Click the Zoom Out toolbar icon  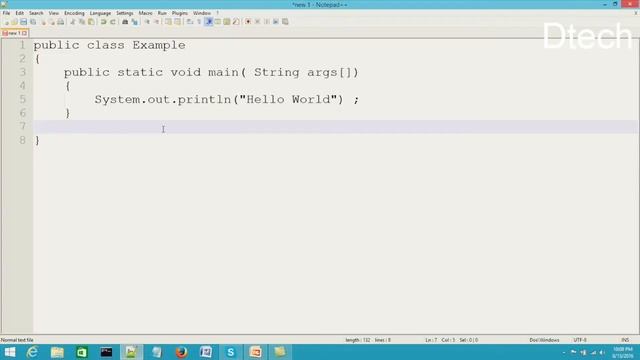pos(156,22)
